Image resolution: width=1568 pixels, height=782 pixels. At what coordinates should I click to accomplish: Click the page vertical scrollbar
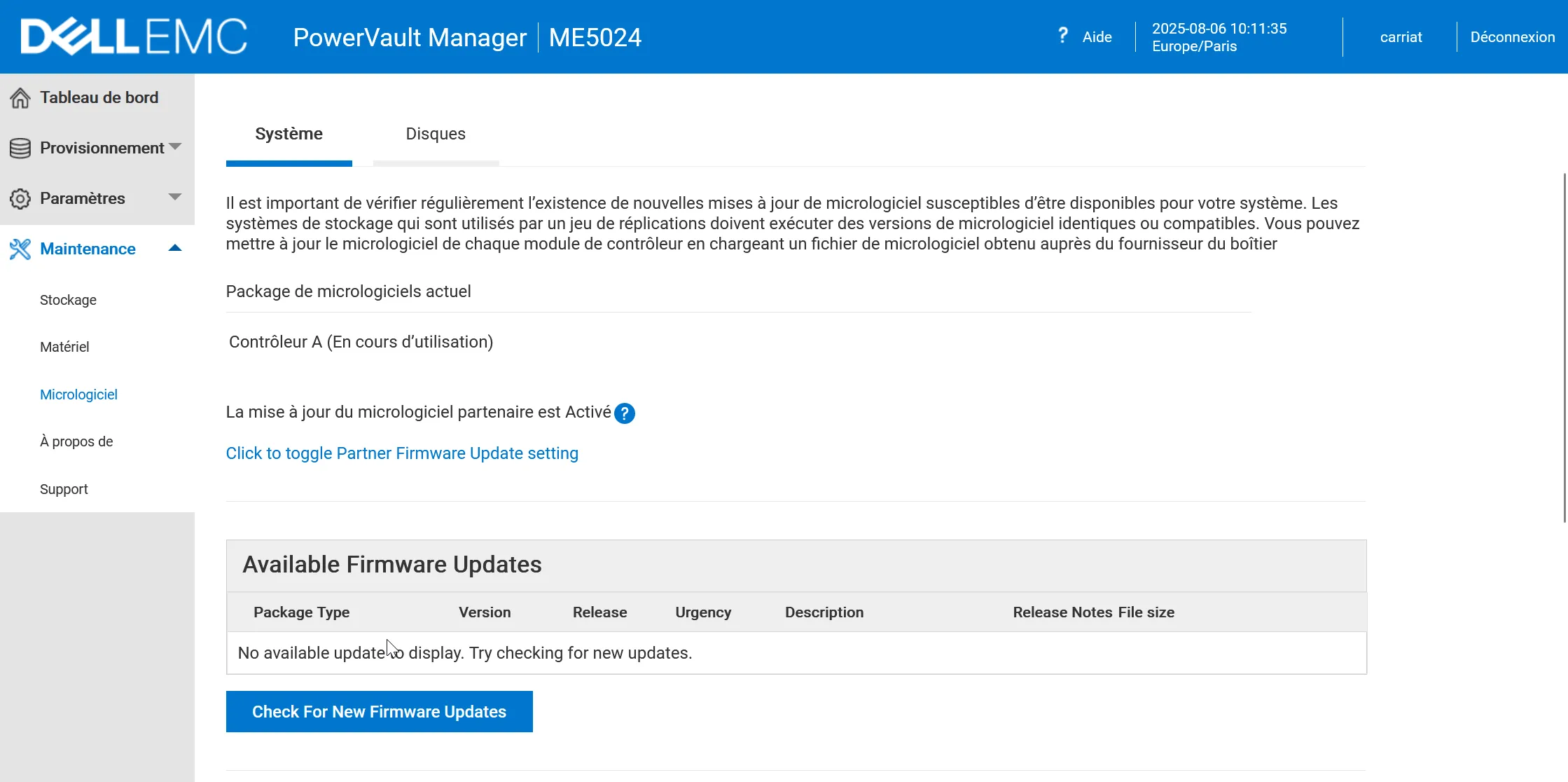point(1564,347)
